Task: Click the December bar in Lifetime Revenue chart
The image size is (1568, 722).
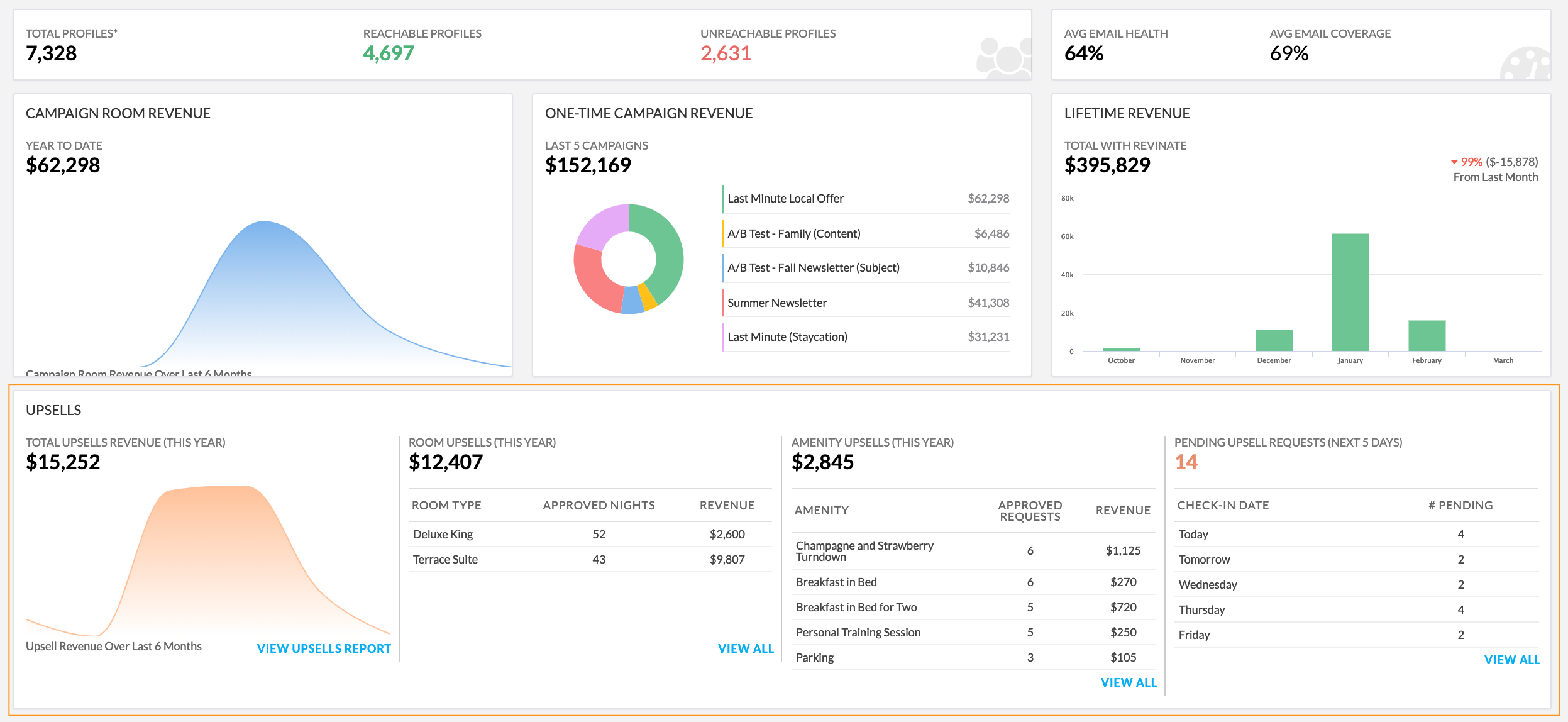Action: pyautogui.click(x=1273, y=340)
